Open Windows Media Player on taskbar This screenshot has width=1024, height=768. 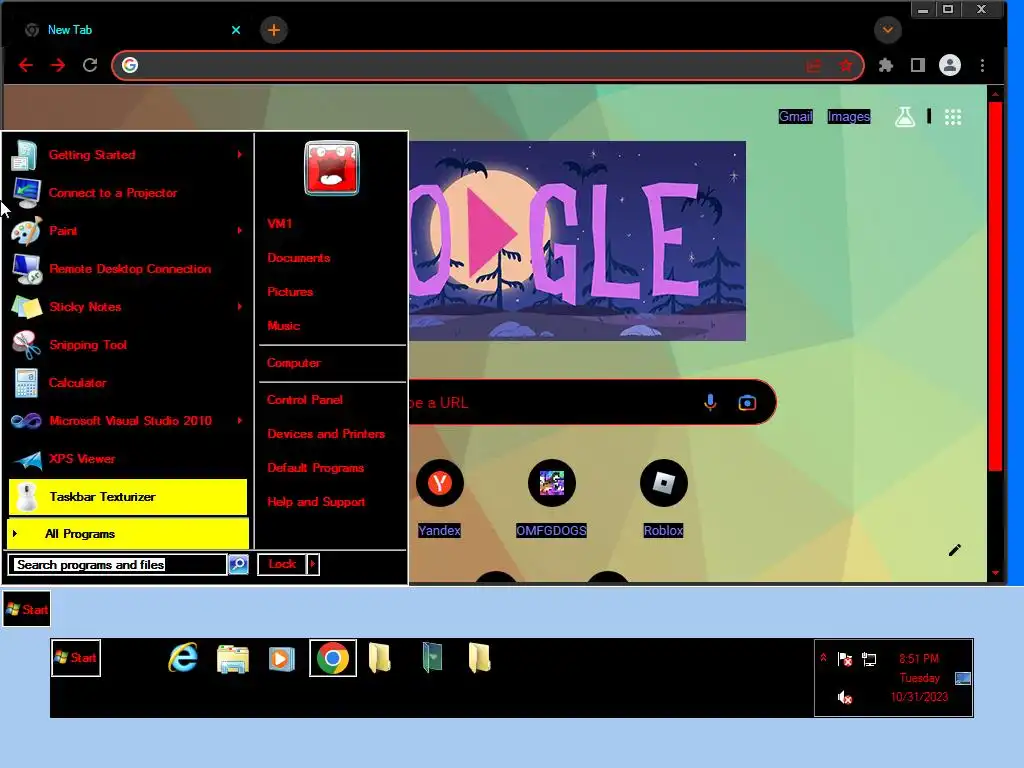(281, 658)
